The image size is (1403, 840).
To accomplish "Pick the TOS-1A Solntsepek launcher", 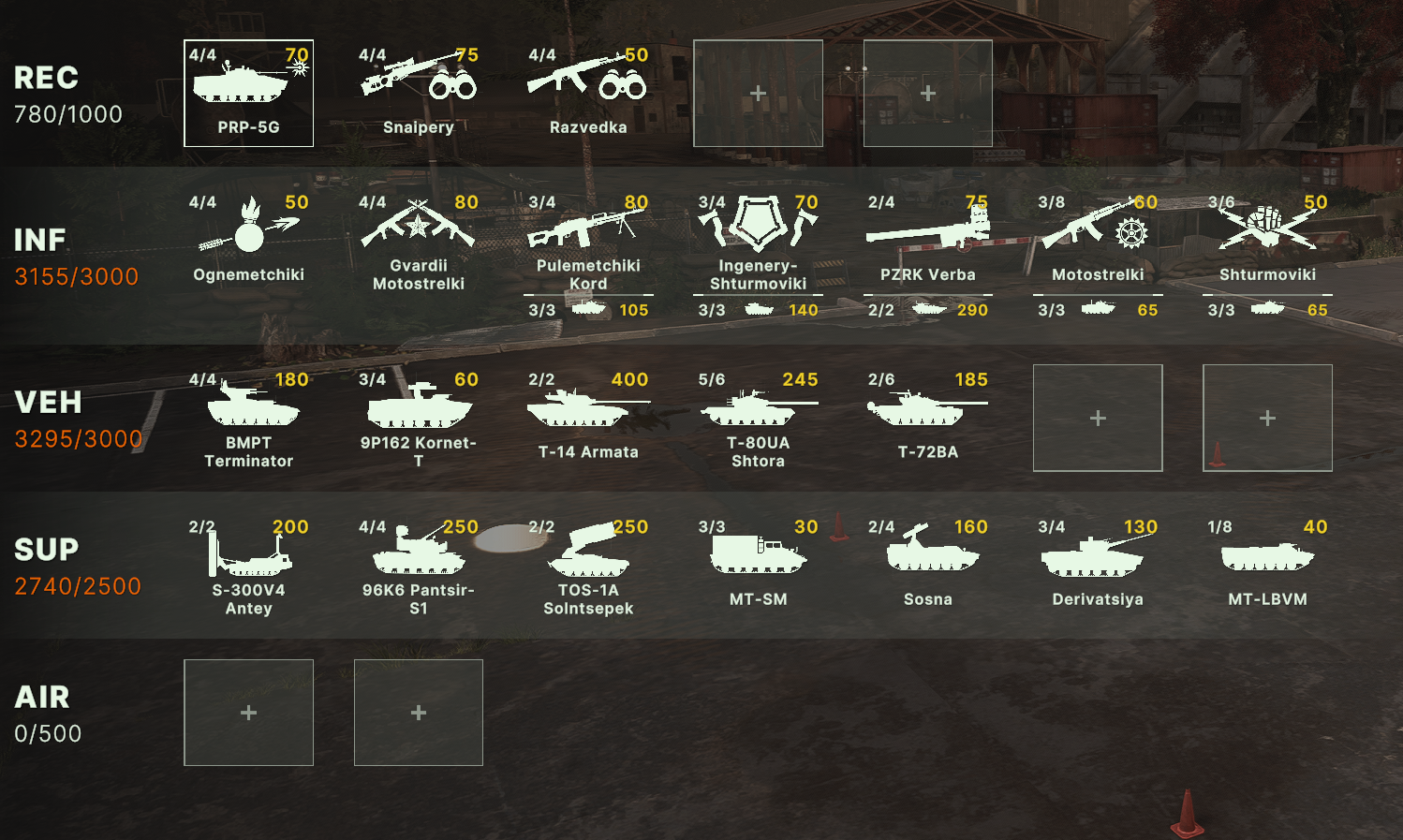I will [x=588, y=566].
